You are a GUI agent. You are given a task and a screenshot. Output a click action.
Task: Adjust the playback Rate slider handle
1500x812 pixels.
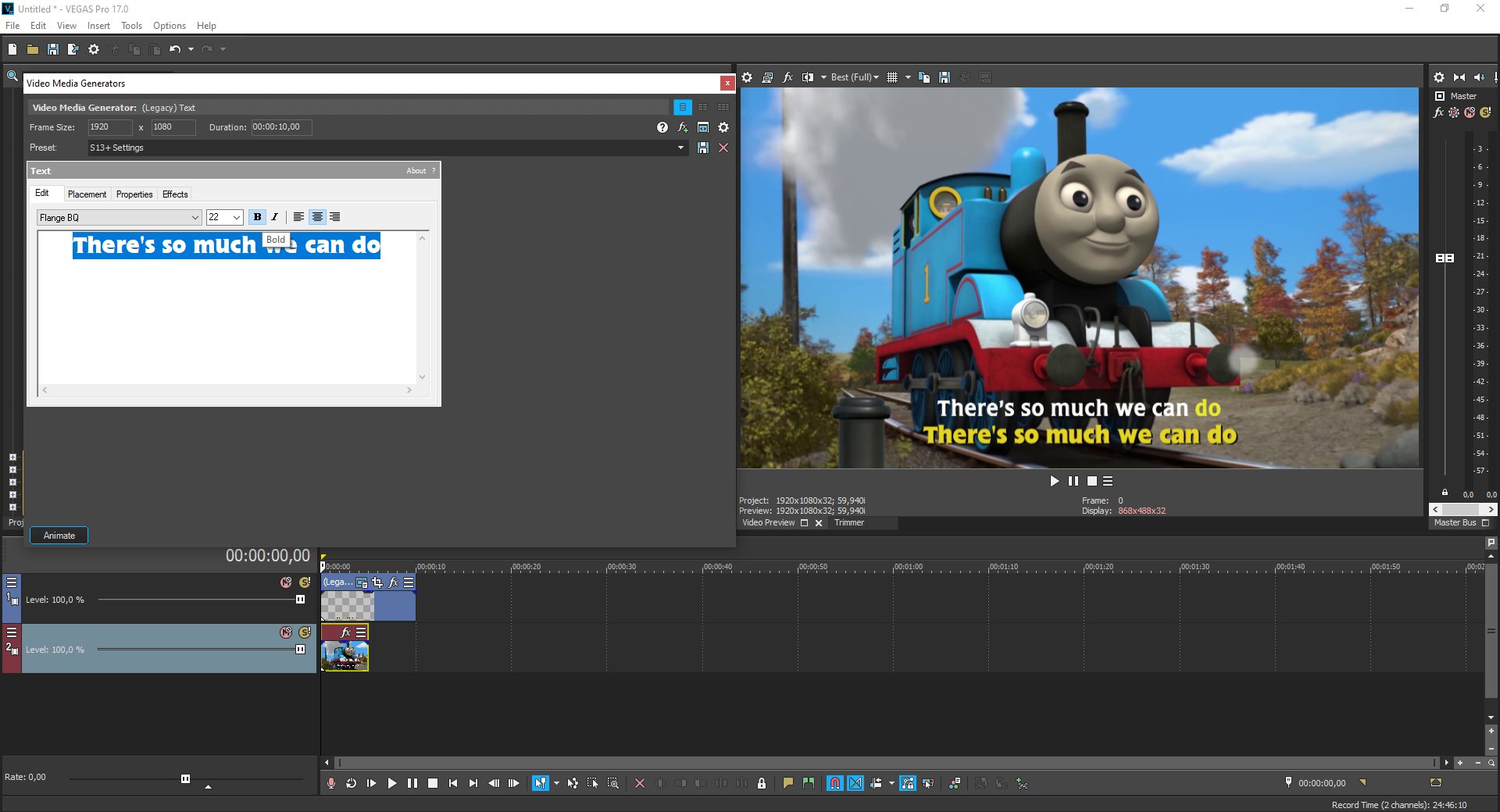pos(185,778)
